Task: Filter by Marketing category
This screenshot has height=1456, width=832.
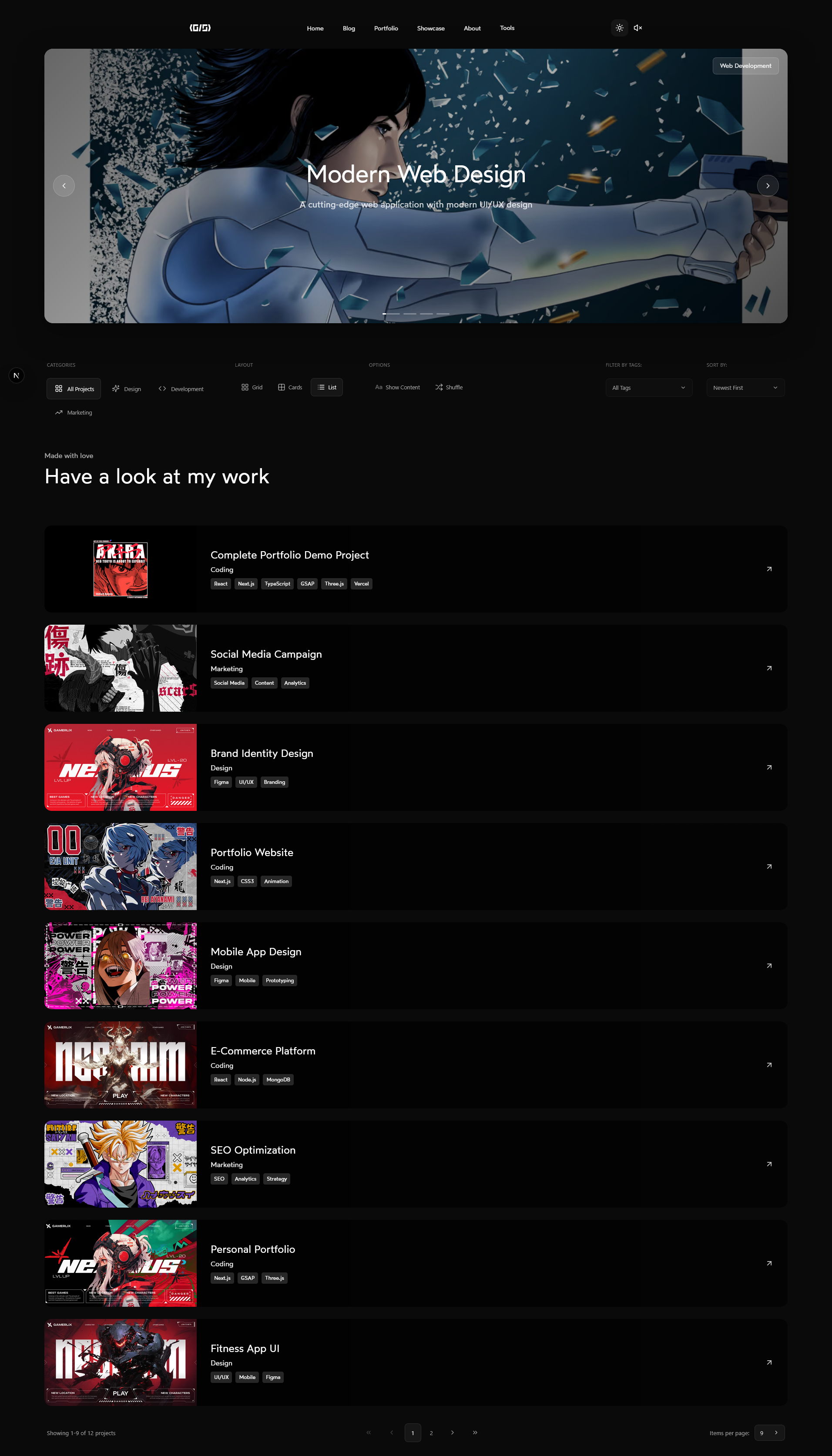Action: (73, 412)
